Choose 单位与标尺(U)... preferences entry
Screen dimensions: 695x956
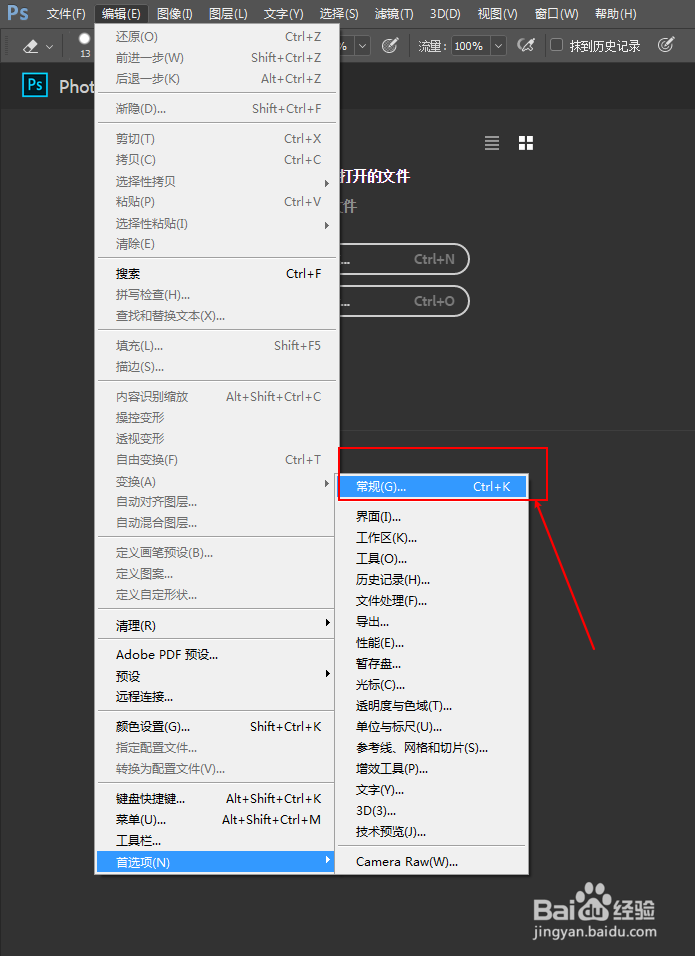click(433, 727)
